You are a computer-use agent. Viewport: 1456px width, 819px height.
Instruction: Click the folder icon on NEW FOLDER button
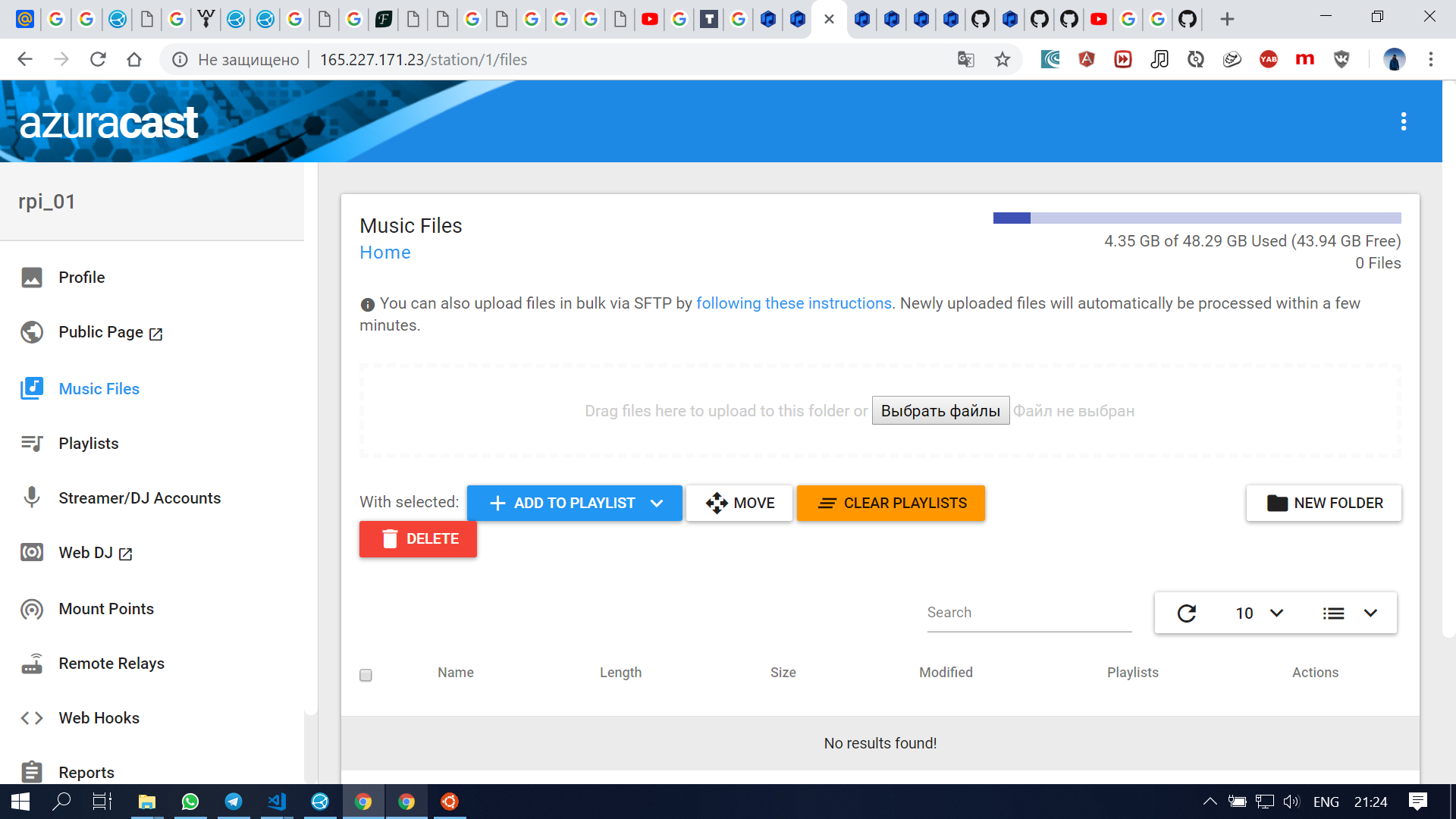[1278, 503]
